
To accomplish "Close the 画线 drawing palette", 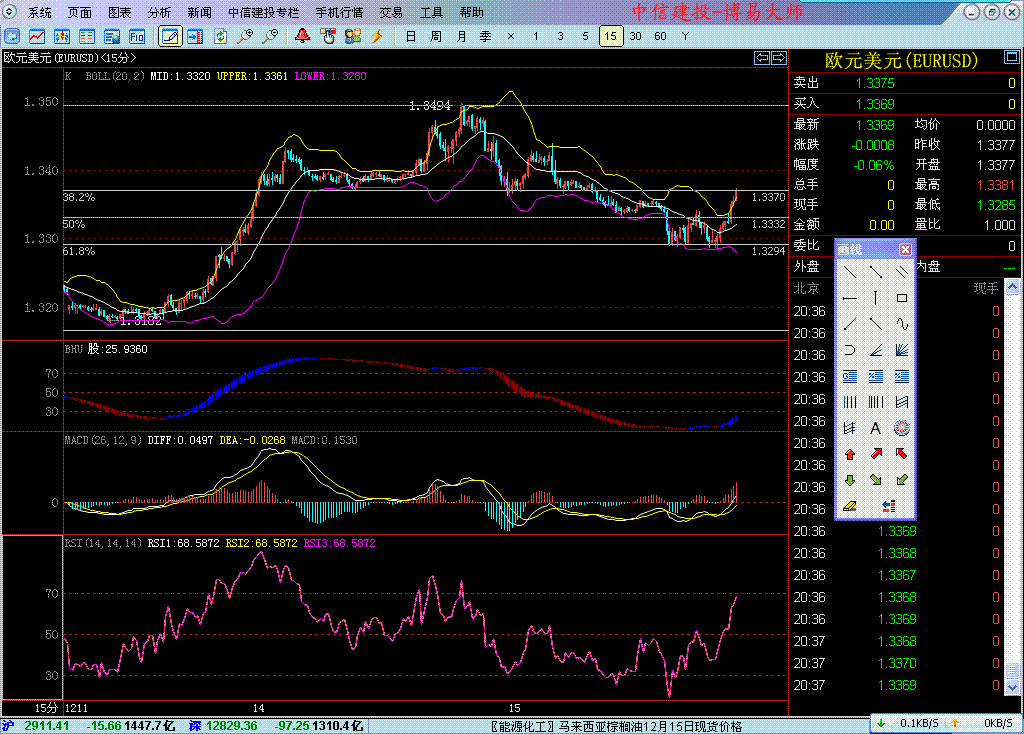I will [905, 249].
